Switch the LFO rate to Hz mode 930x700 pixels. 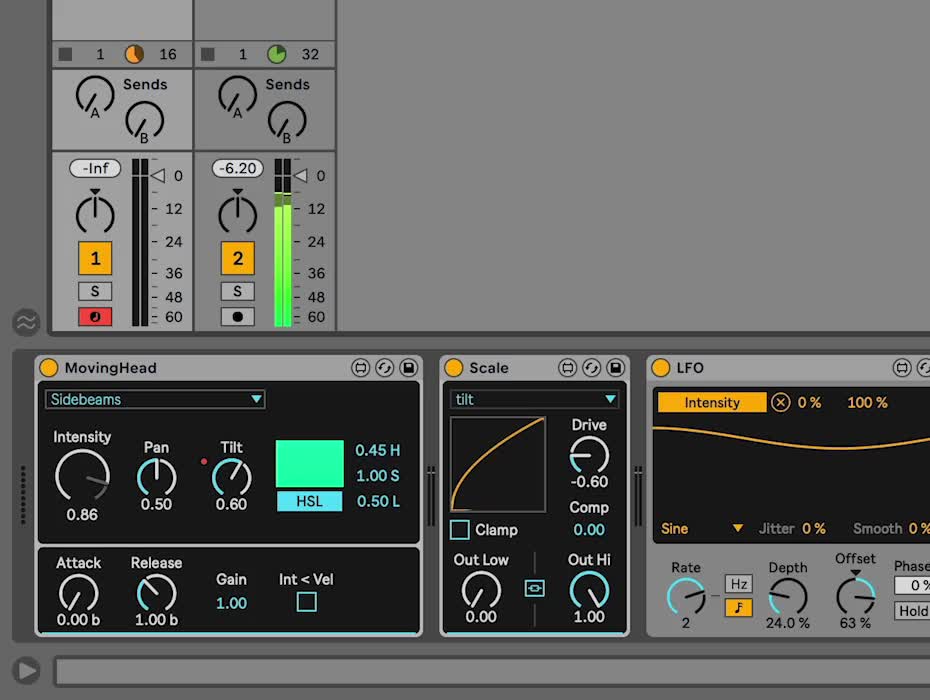coord(739,584)
